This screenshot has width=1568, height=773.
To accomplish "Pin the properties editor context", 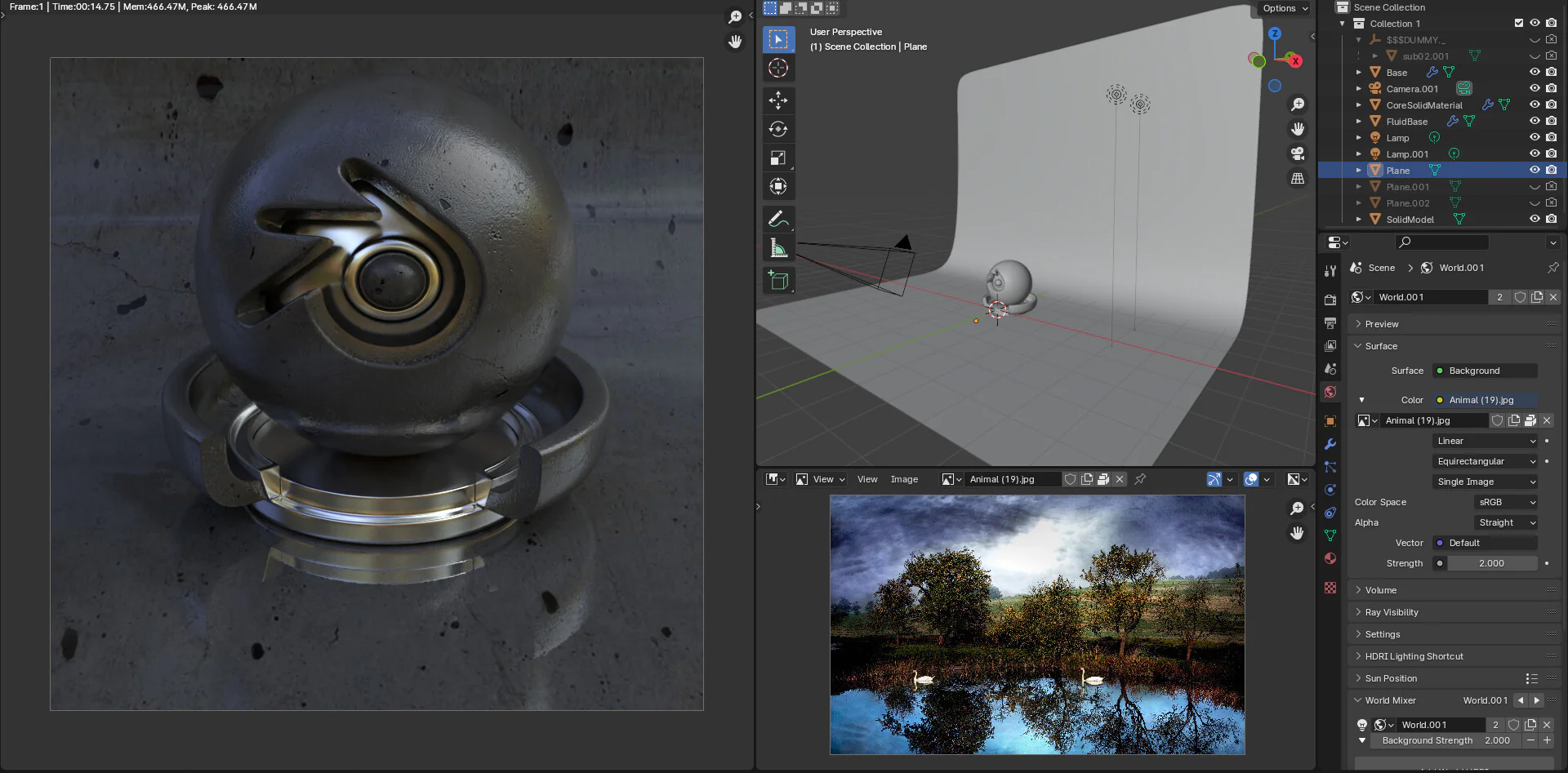I will pos(1552,268).
